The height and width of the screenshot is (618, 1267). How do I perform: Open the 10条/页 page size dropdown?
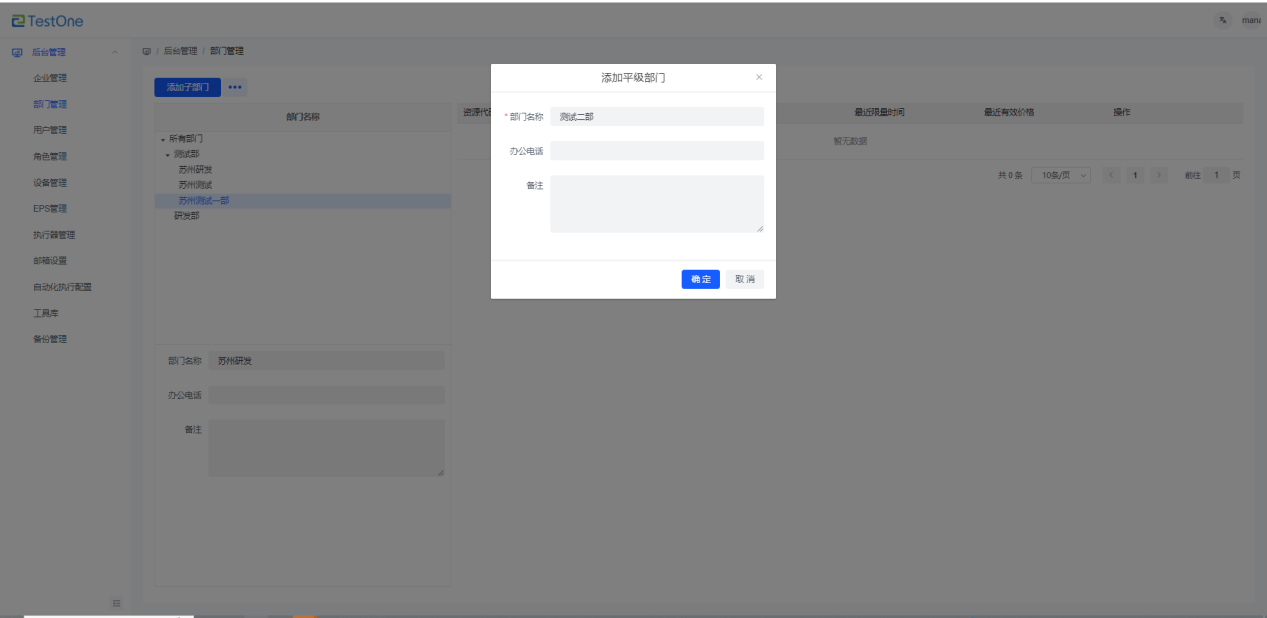(x=1061, y=175)
